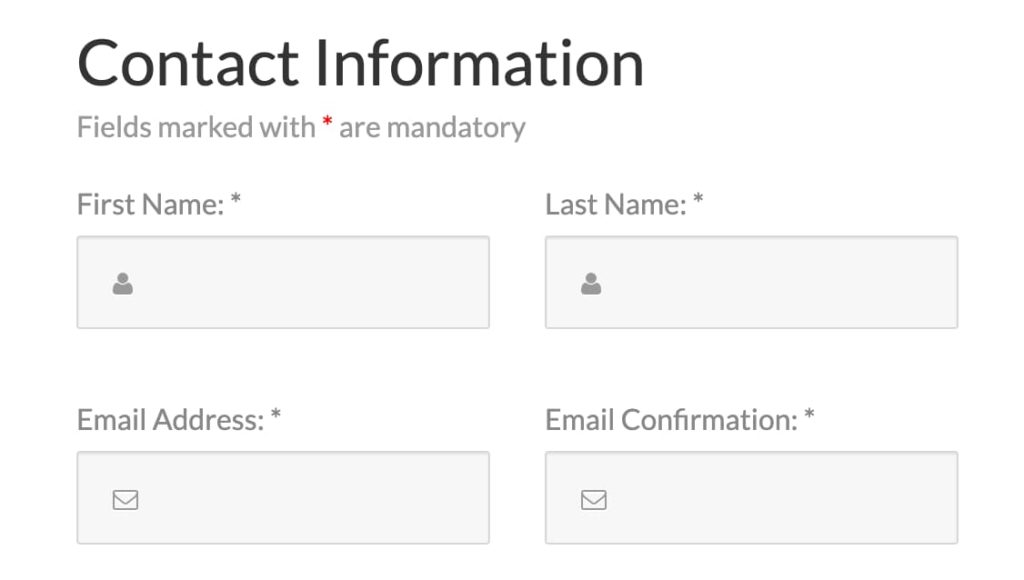Click the person icon in Last Name field

591,284
